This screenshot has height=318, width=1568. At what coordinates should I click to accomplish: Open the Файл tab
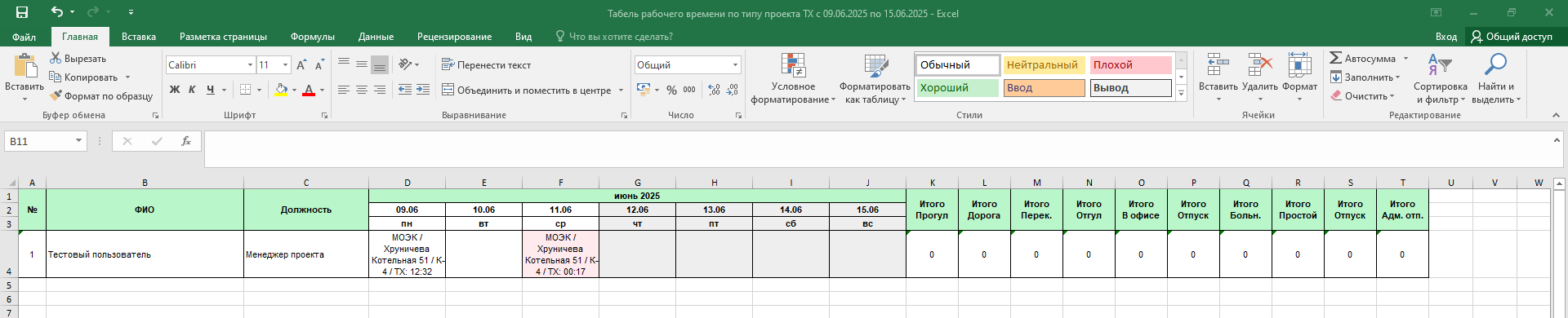point(24,37)
